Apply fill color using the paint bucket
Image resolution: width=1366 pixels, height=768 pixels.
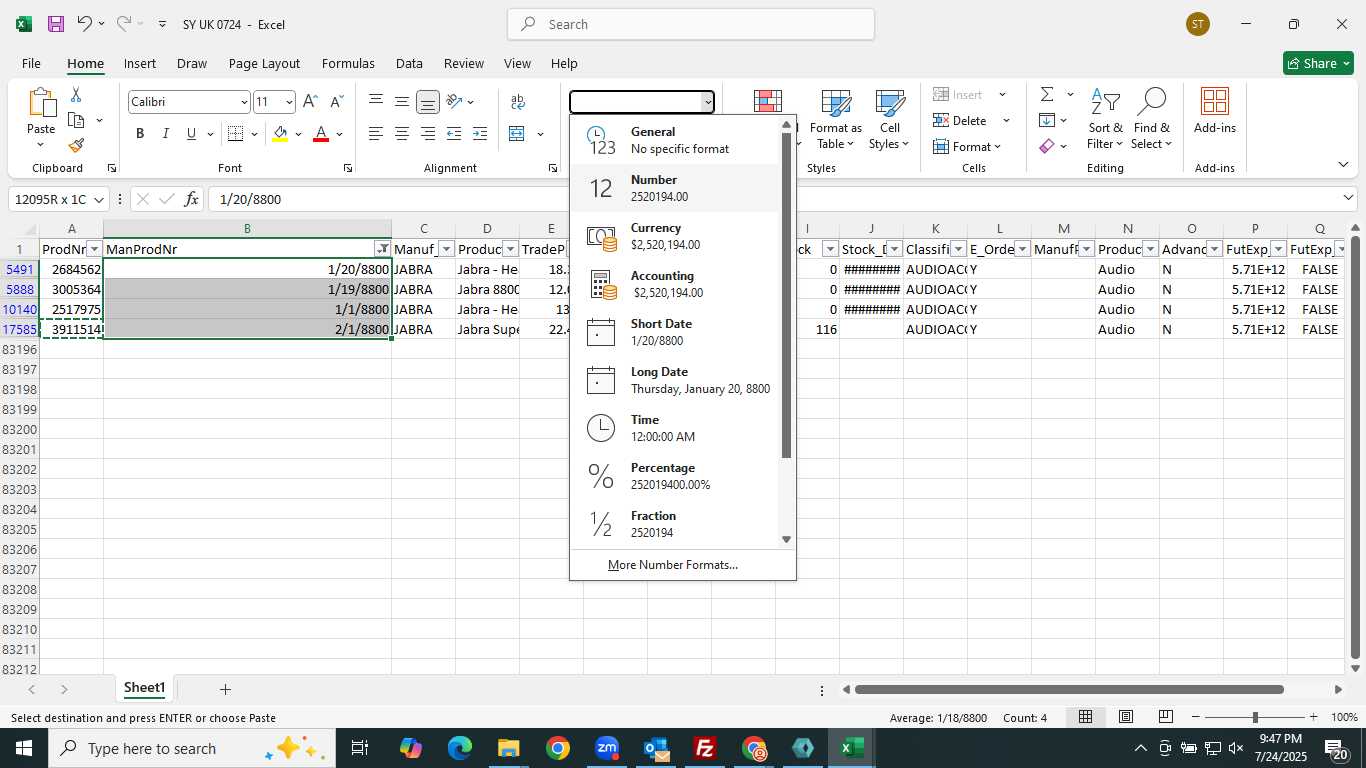tap(280, 134)
